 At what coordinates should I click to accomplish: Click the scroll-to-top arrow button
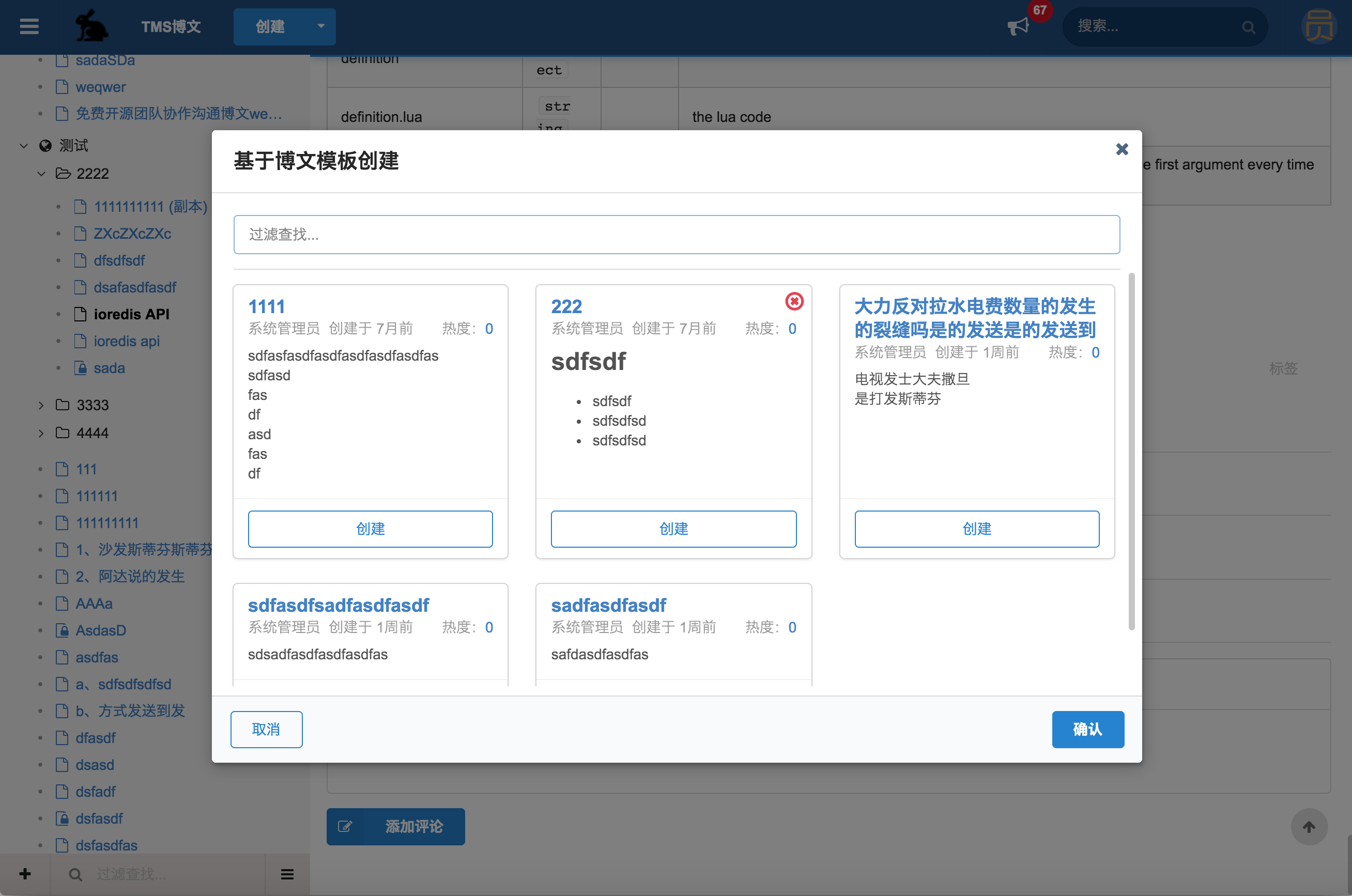point(1309,827)
